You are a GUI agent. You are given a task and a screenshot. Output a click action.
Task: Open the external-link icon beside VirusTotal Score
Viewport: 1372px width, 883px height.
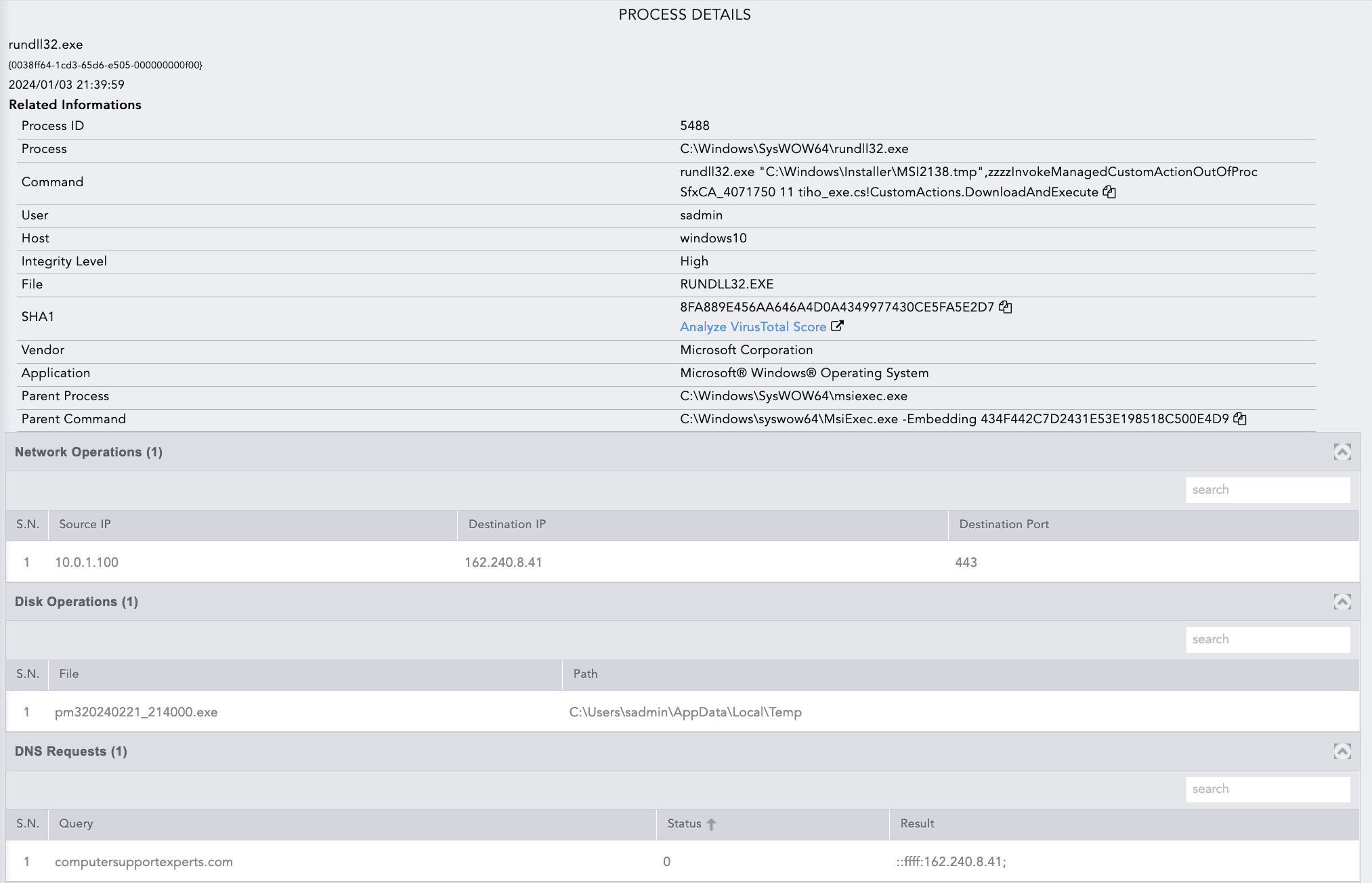838,326
